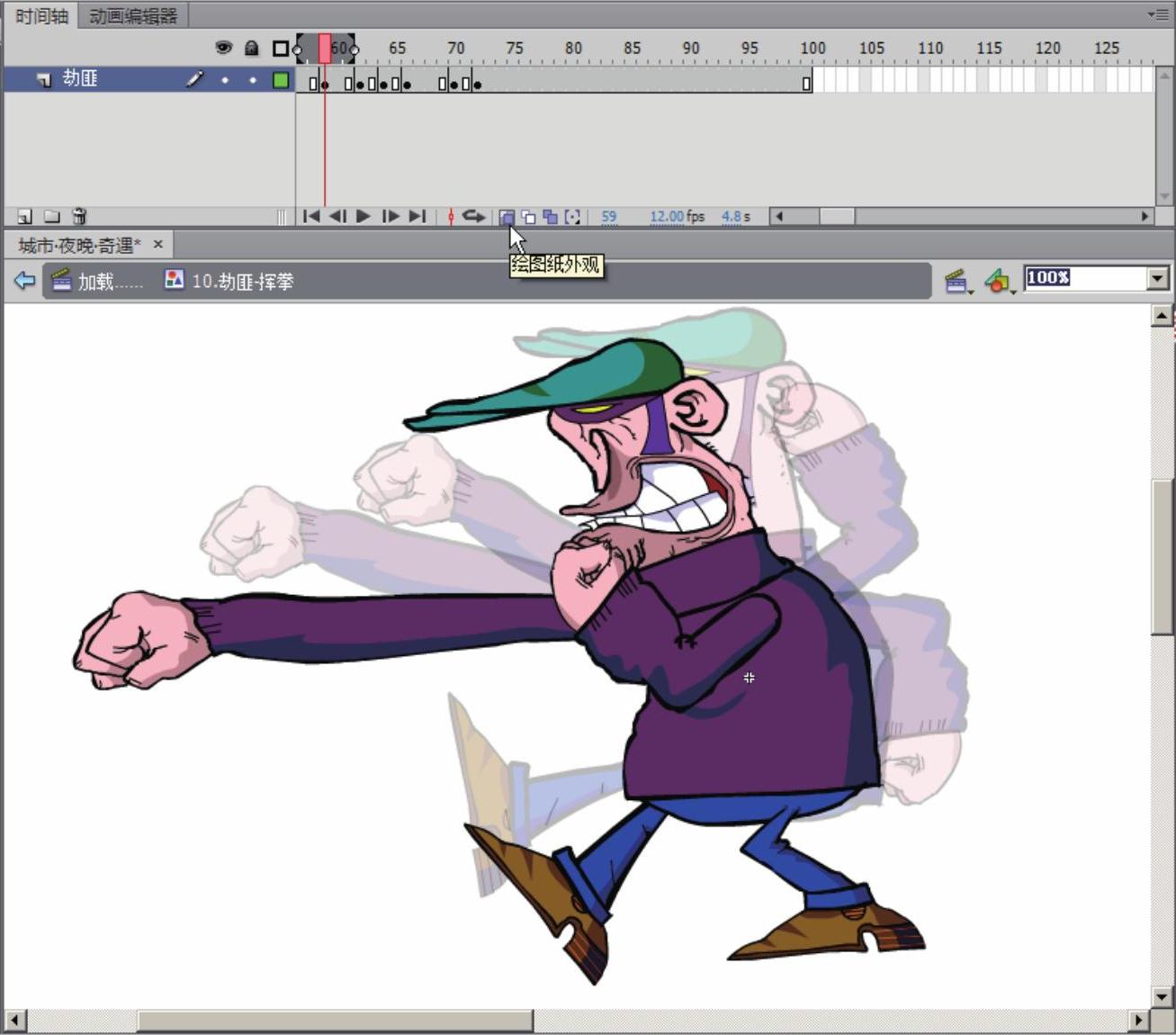Screen dimensions: 1176x1035
Task: Jump to the first frame
Action: [311, 217]
